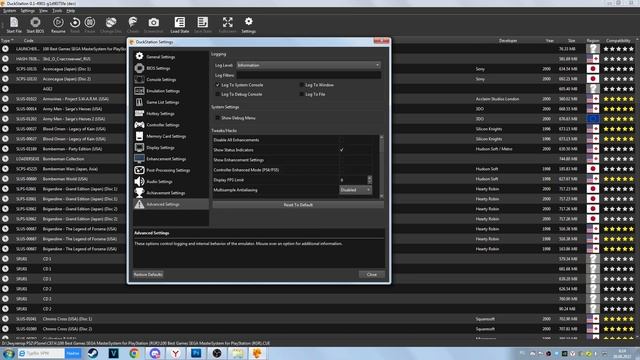
Task: Open Emulation Settings in settings sidebar
Action: point(171,91)
